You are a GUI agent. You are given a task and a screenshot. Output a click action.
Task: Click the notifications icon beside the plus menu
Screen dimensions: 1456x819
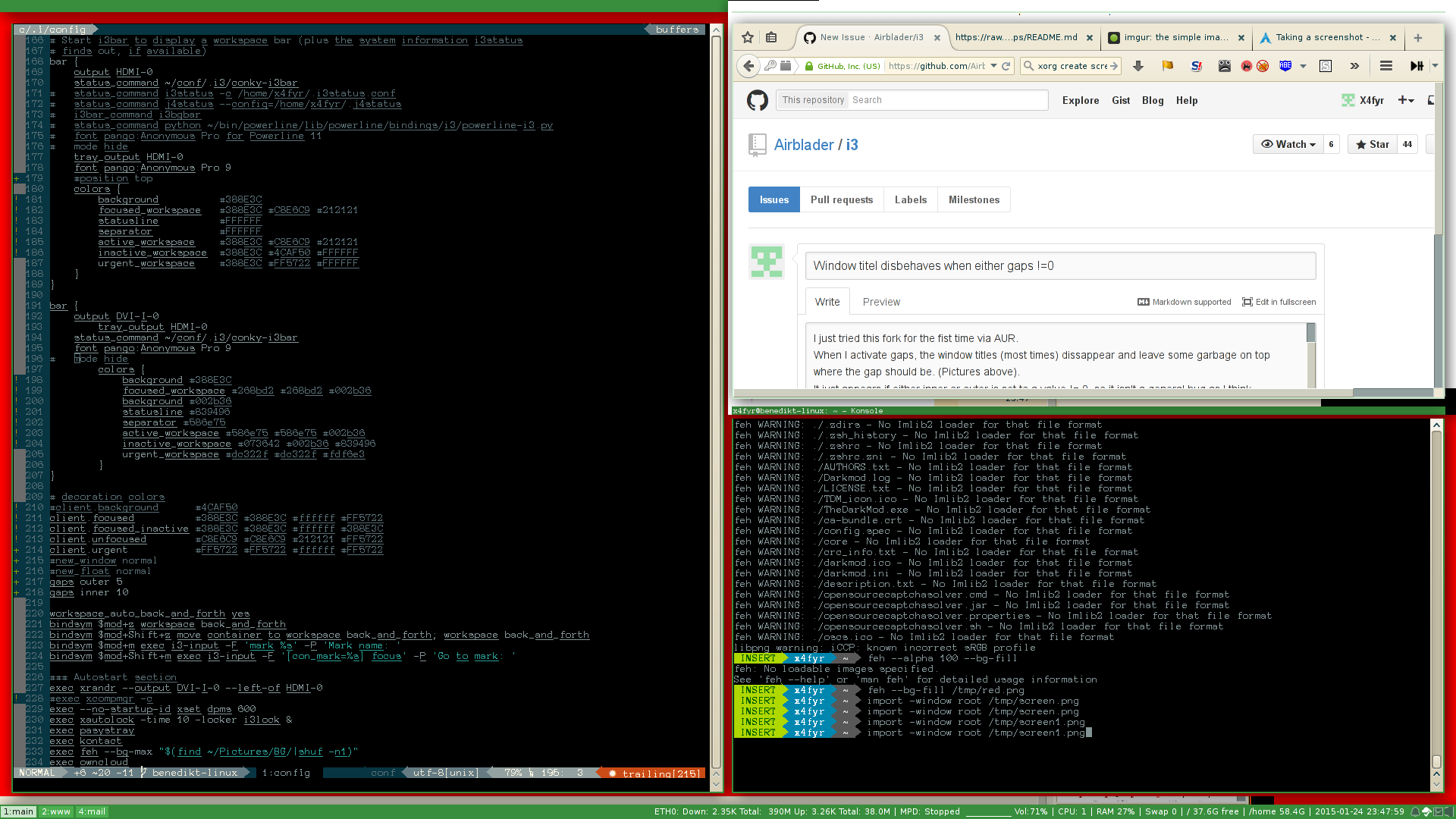coord(1431,100)
